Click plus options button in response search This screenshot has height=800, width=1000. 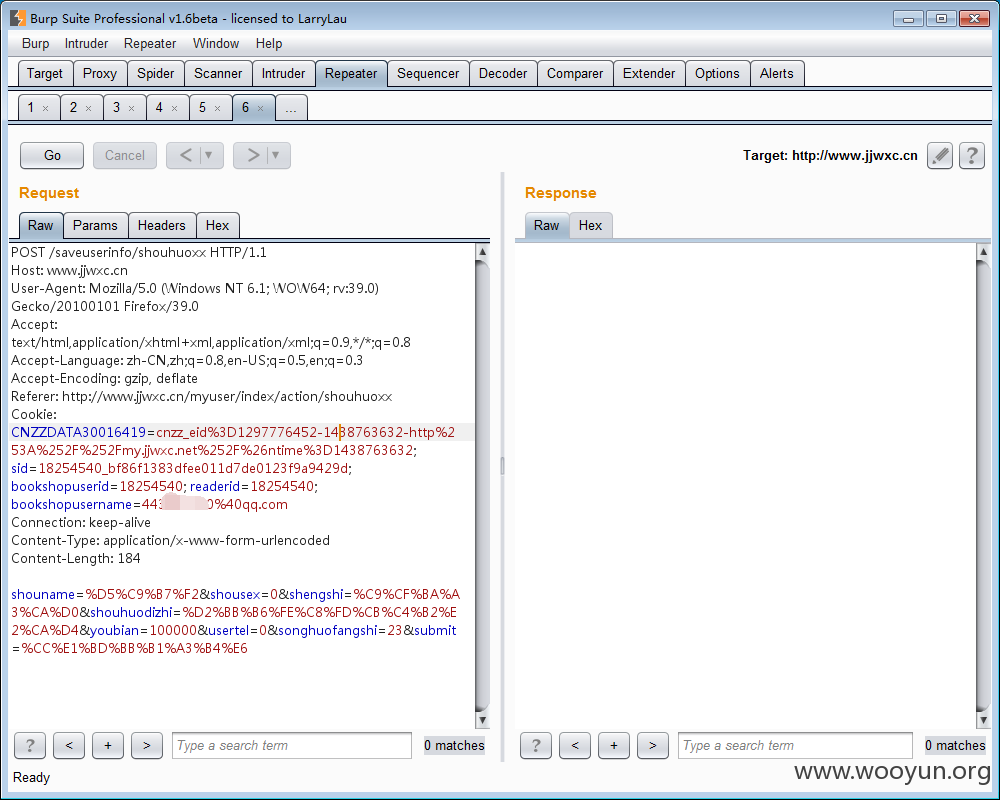[x=614, y=745]
